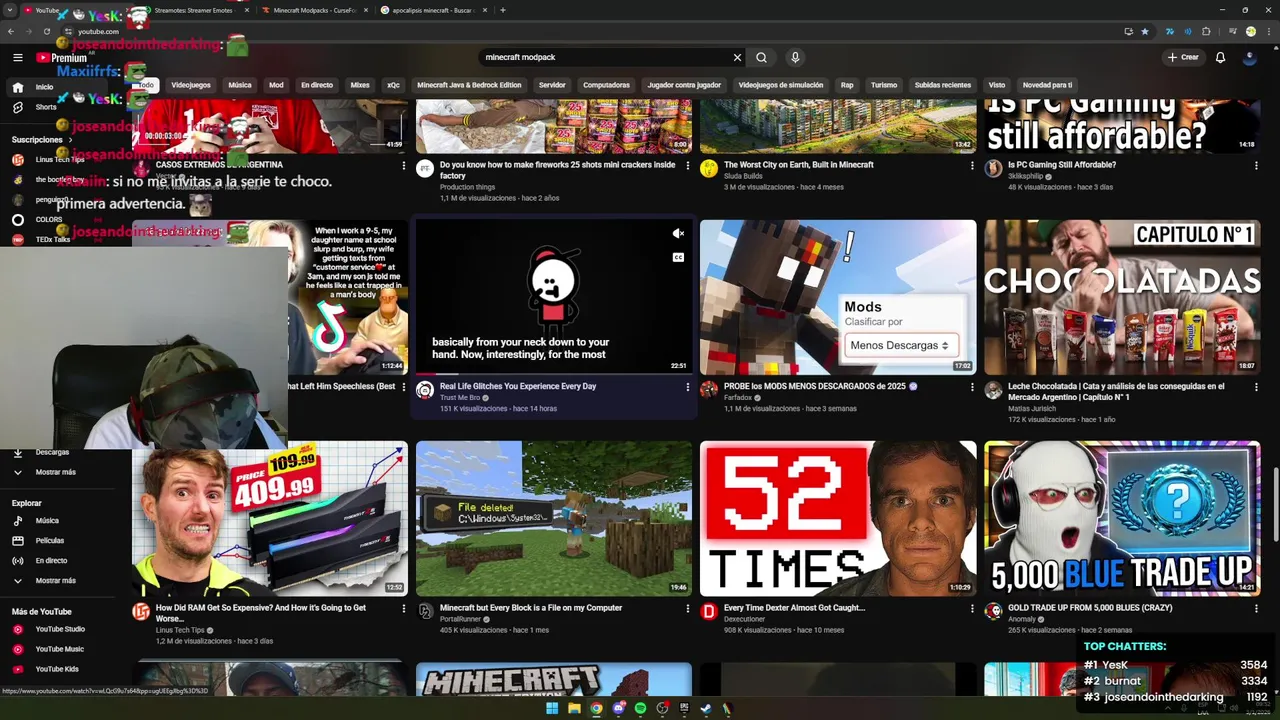Switch to the Streamotes: Streamer Emotes tab

click(190, 10)
